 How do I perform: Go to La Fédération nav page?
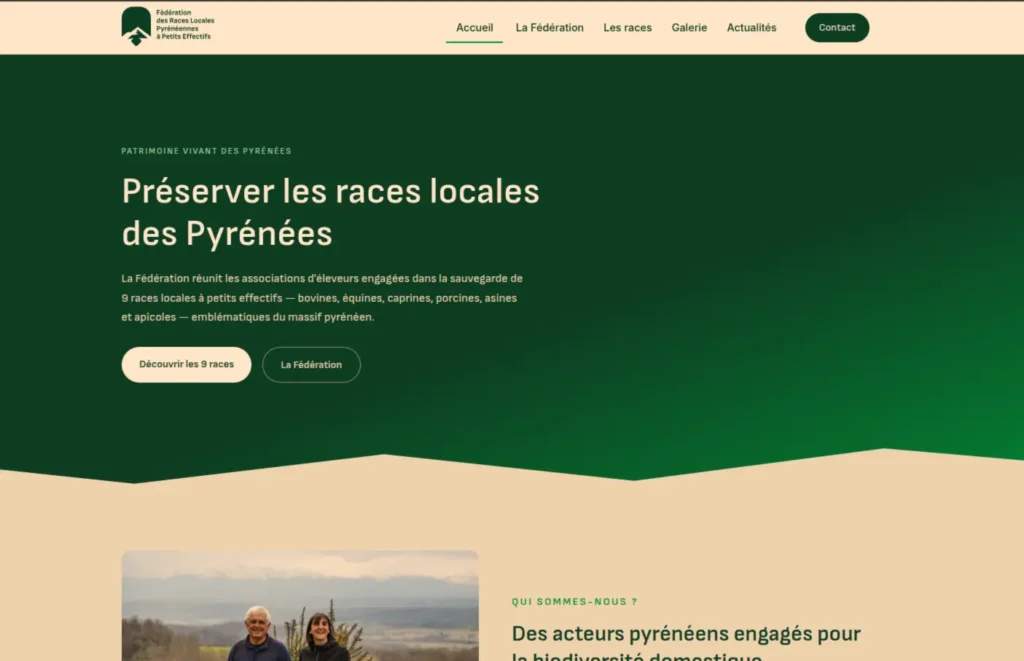tap(549, 27)
